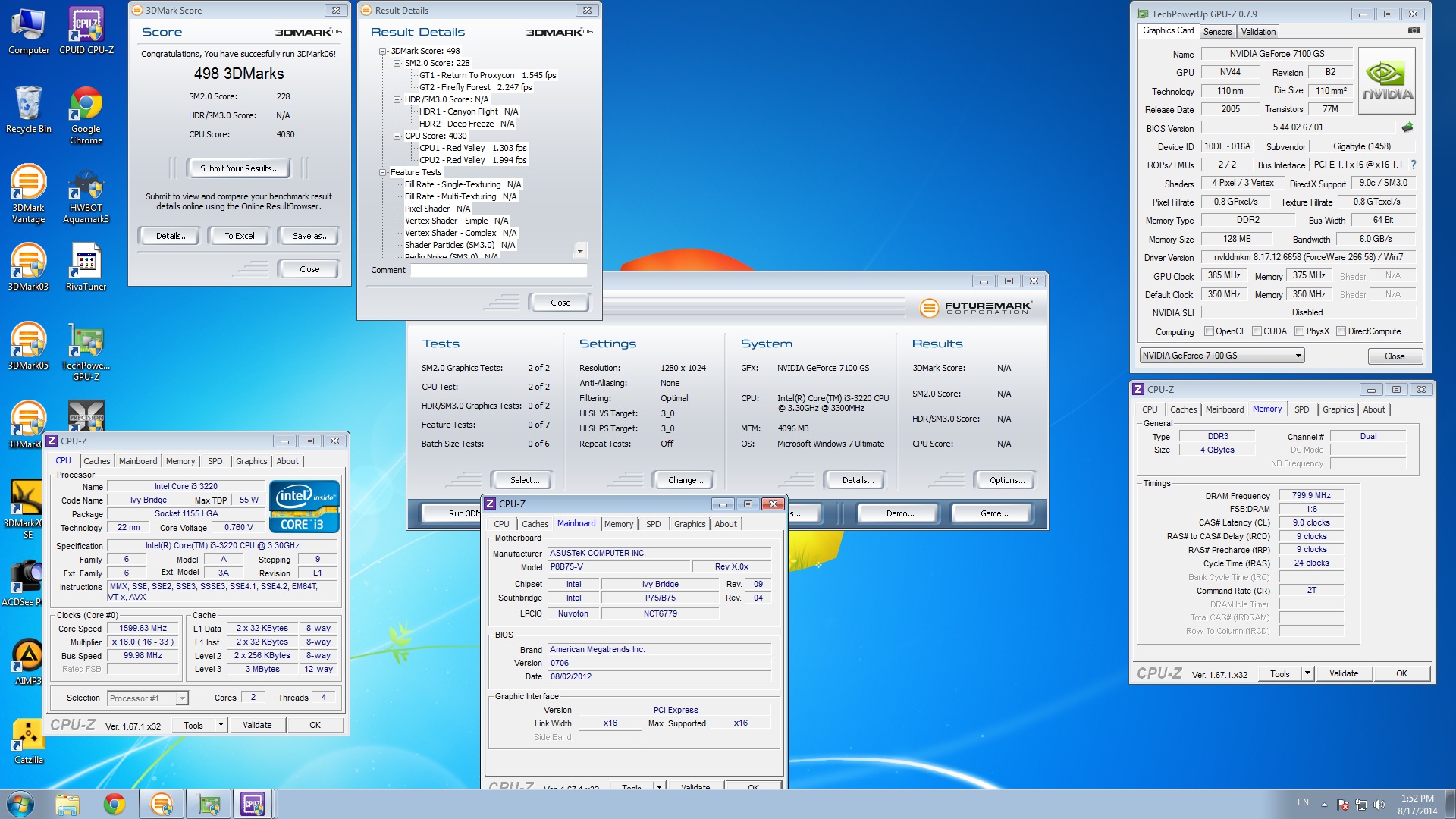Open About tab in CPU-Z Memory window
The width and height of the screenshot is (1456, 819).
[1374, 409]
